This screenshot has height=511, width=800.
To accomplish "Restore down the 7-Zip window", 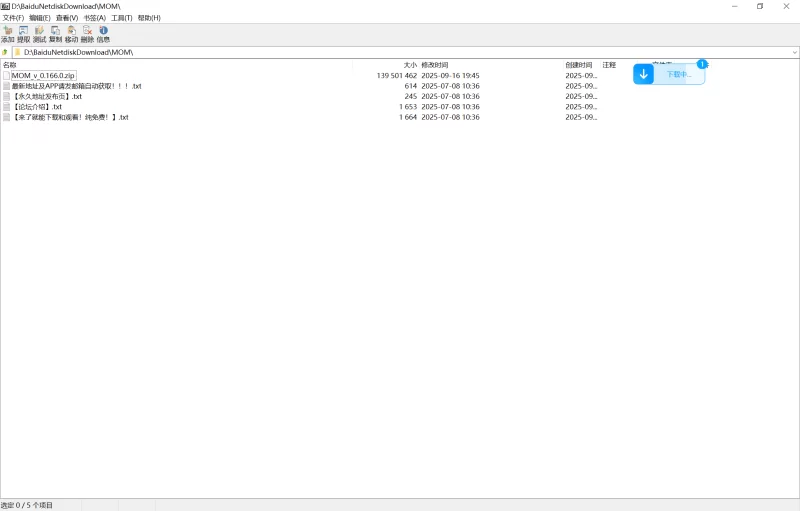I will click(x=760, y=6).
